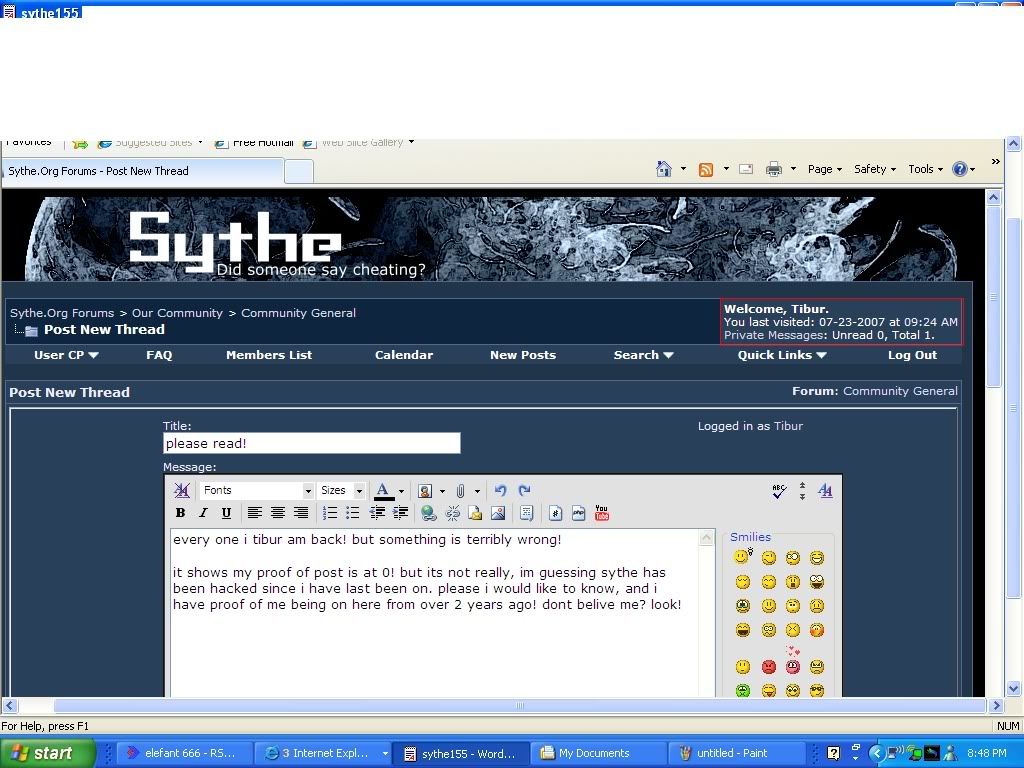Screen dimensions: 1024x768
Task: Expand the Quick Links menu
Action: click(x=782, y=355)
